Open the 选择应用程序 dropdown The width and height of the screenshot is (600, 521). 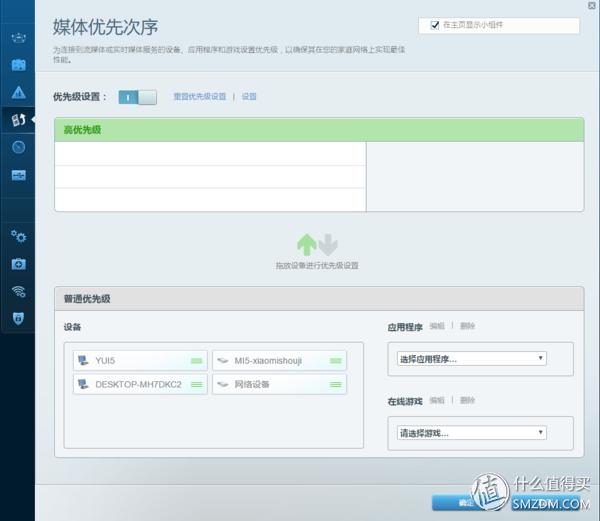471,359
